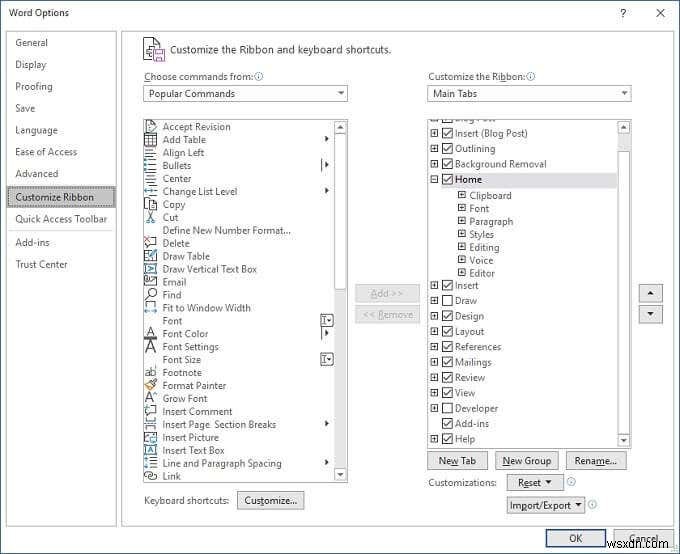680x554 pixels.
Task: Toggle the Background Removal checkbox
Action: click(447, 164)
